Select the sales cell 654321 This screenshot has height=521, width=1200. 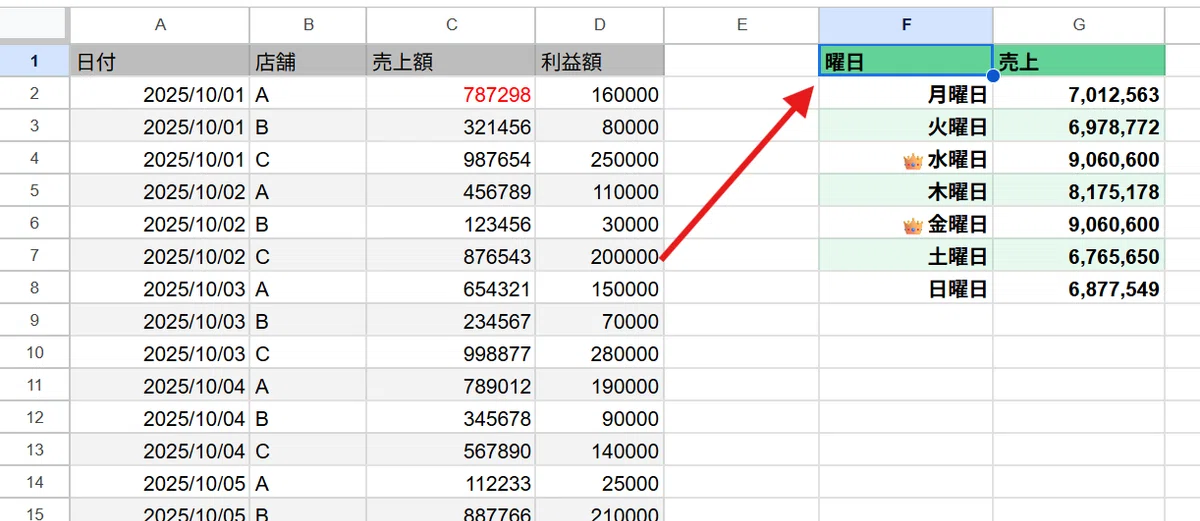(451, 289)
